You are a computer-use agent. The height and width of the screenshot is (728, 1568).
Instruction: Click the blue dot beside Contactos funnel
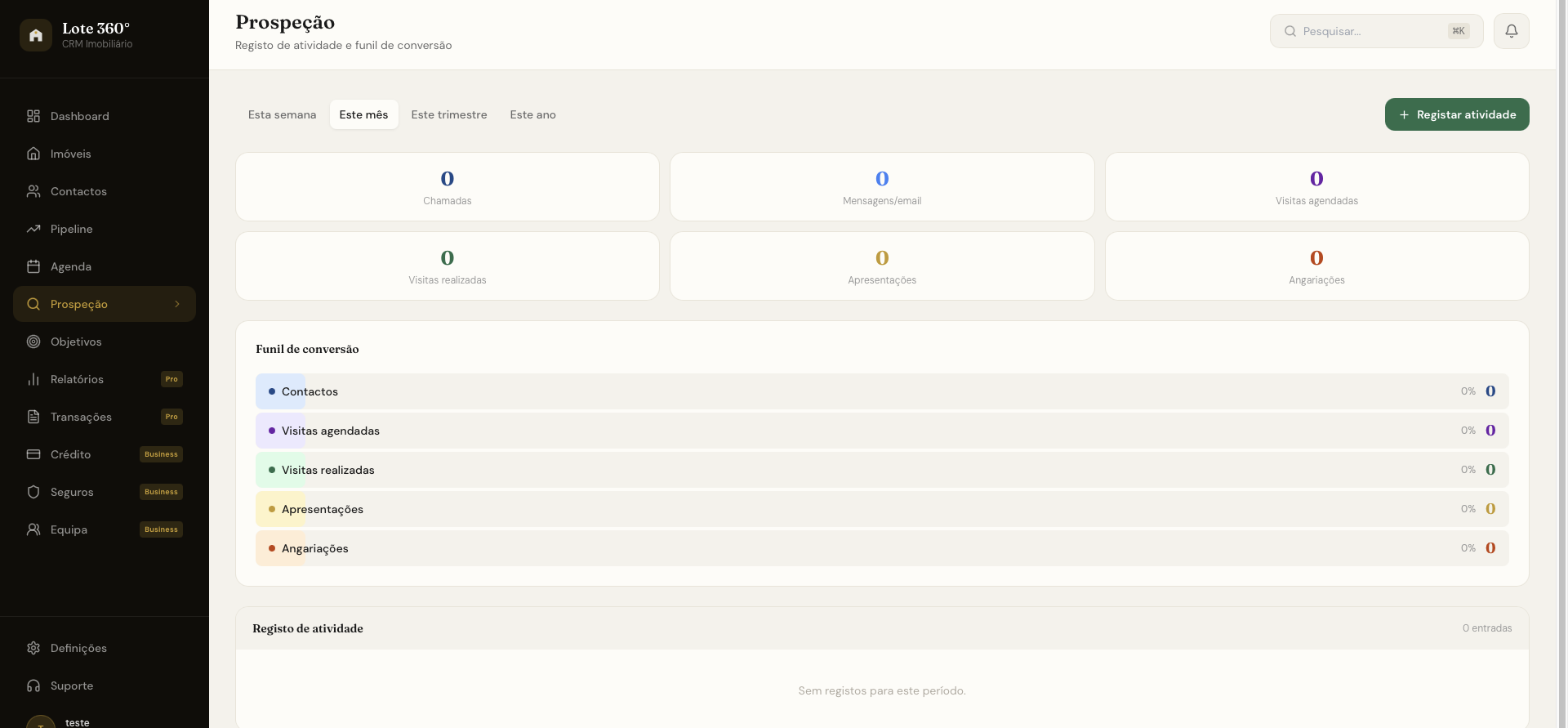tap(272, 391)
